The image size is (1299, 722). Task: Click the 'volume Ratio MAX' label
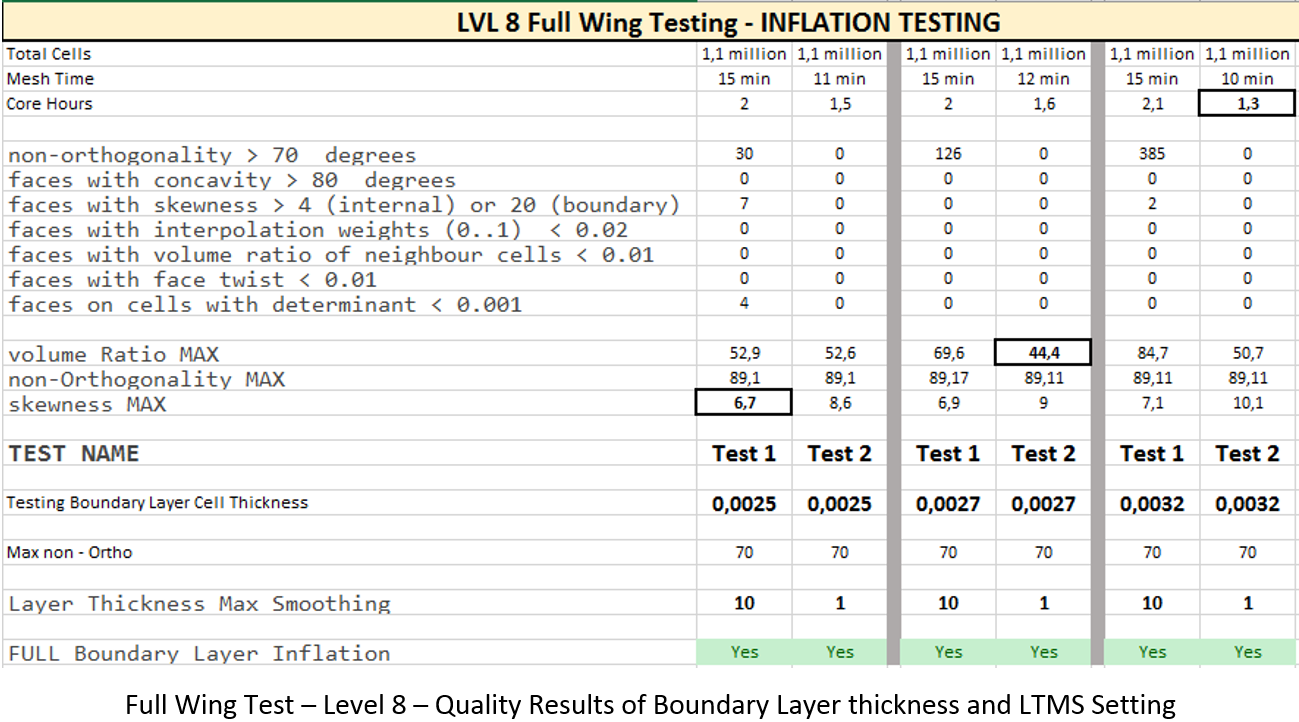tap(113, 354)
